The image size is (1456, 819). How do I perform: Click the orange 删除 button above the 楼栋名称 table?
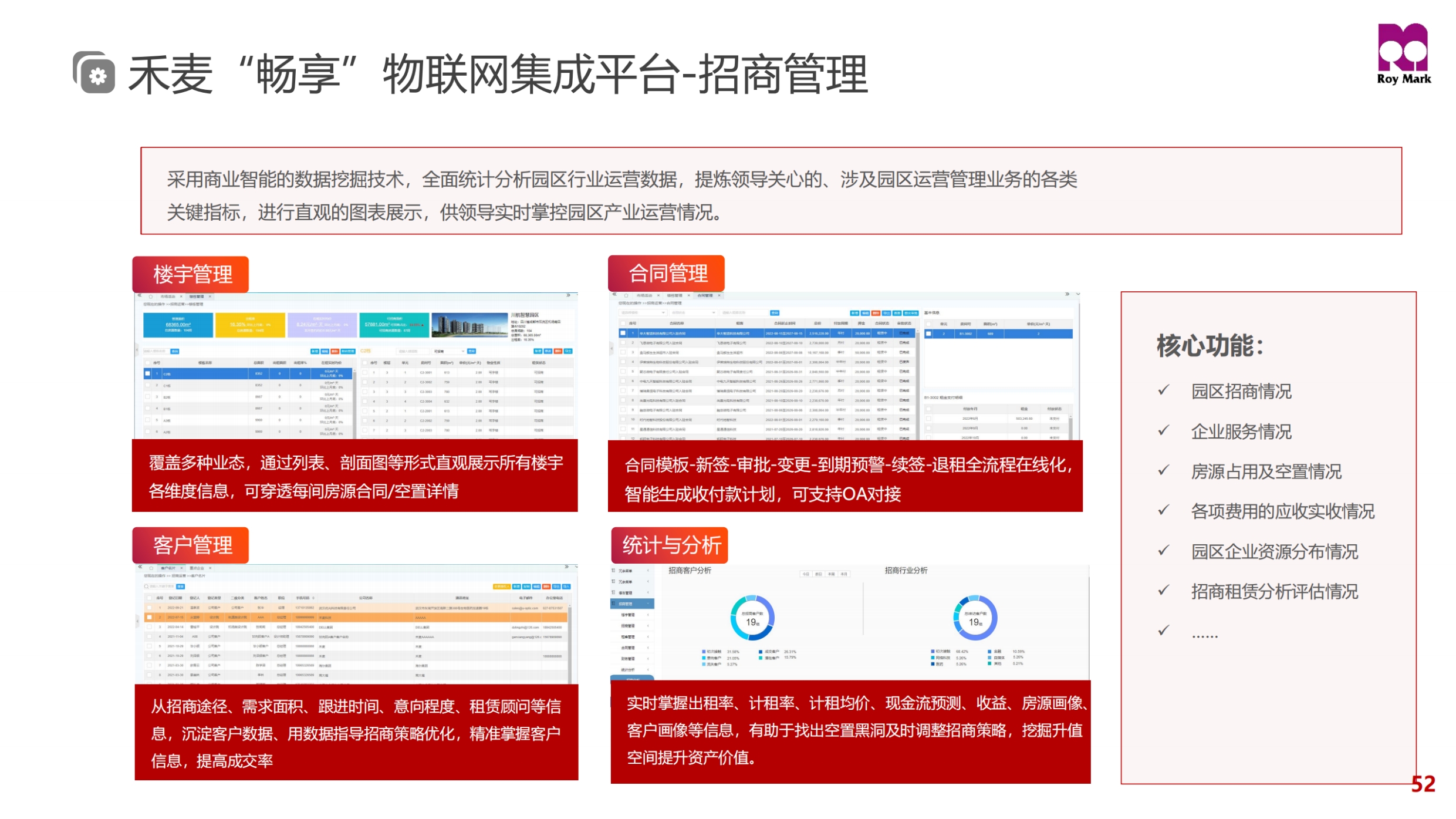335,351
